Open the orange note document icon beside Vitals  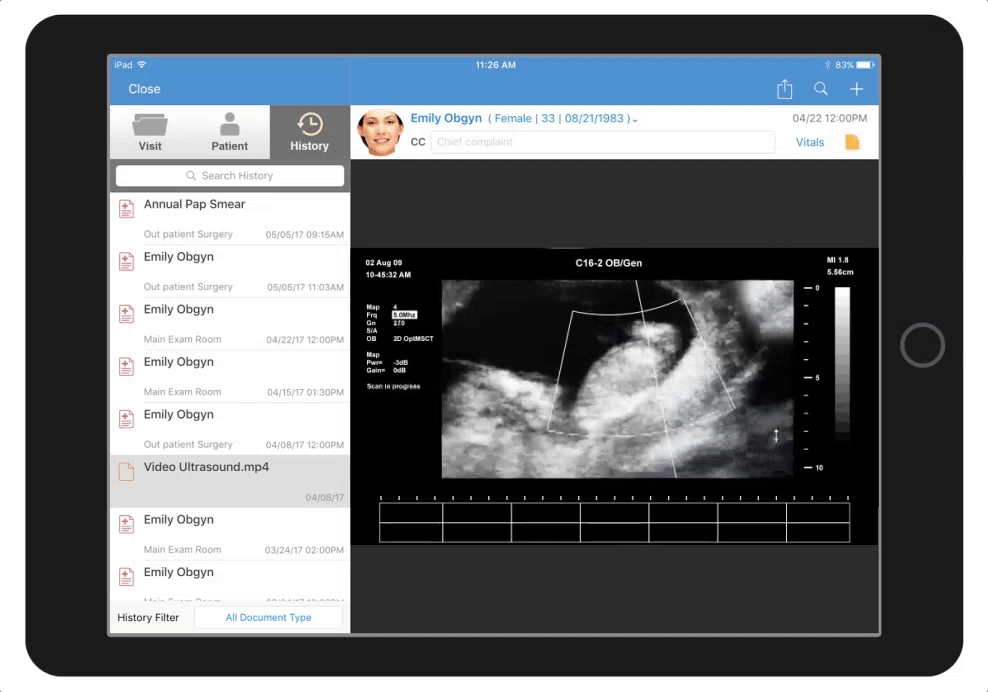(x=852, y=142)
